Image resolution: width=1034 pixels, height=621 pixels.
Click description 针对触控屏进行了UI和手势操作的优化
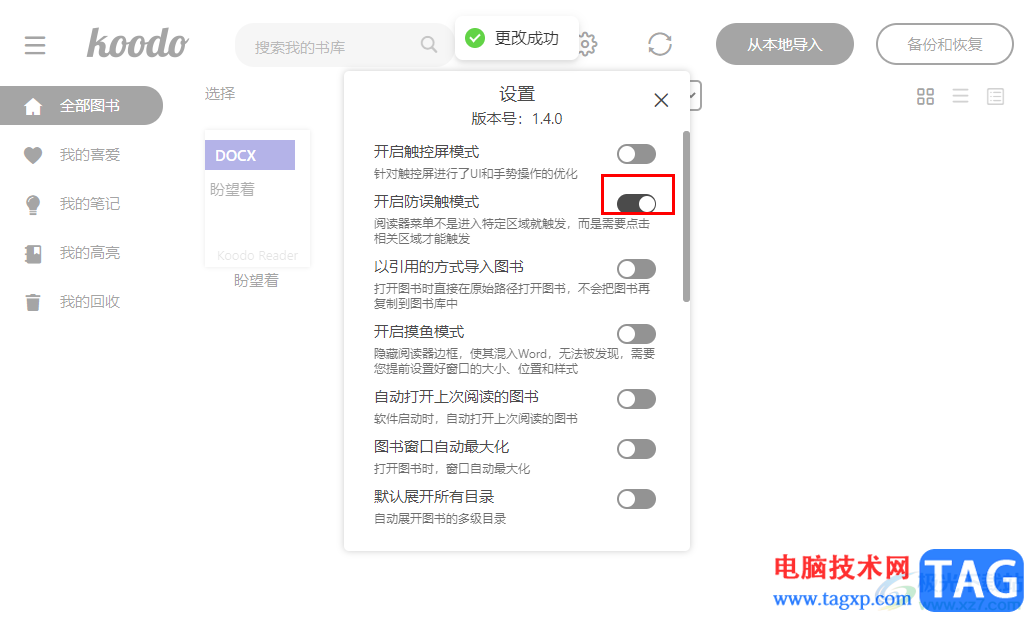475,174
